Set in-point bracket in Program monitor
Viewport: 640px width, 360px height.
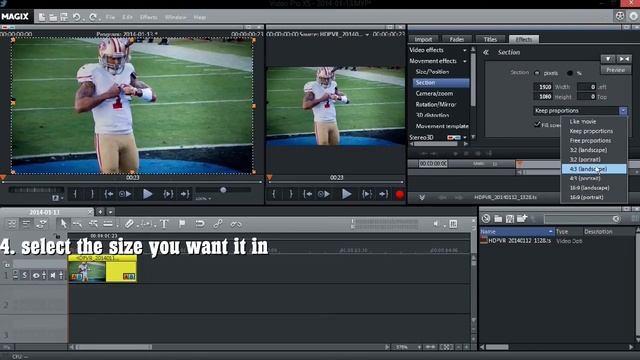75,194
